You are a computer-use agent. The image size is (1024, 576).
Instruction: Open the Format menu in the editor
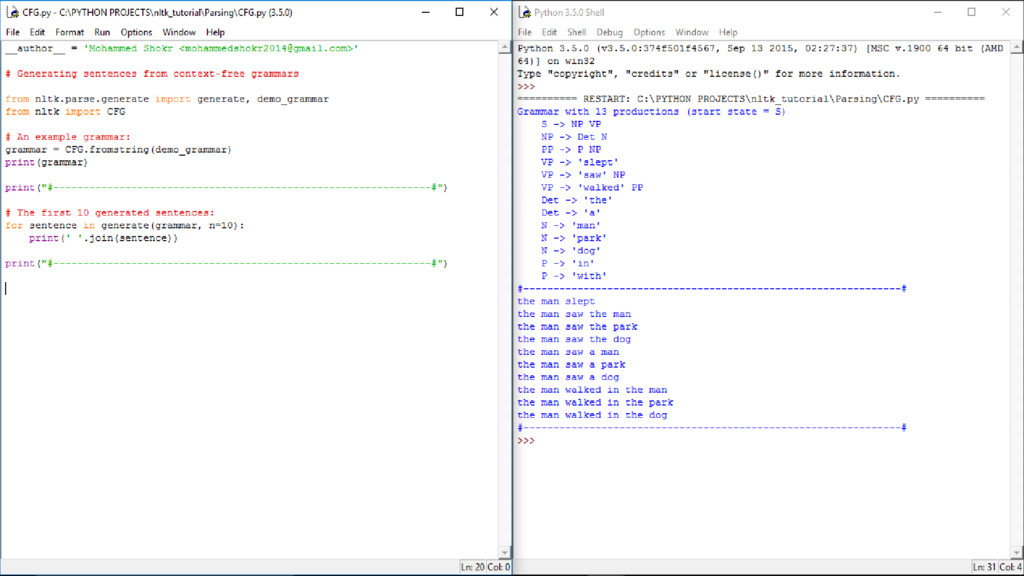(70, 32)
